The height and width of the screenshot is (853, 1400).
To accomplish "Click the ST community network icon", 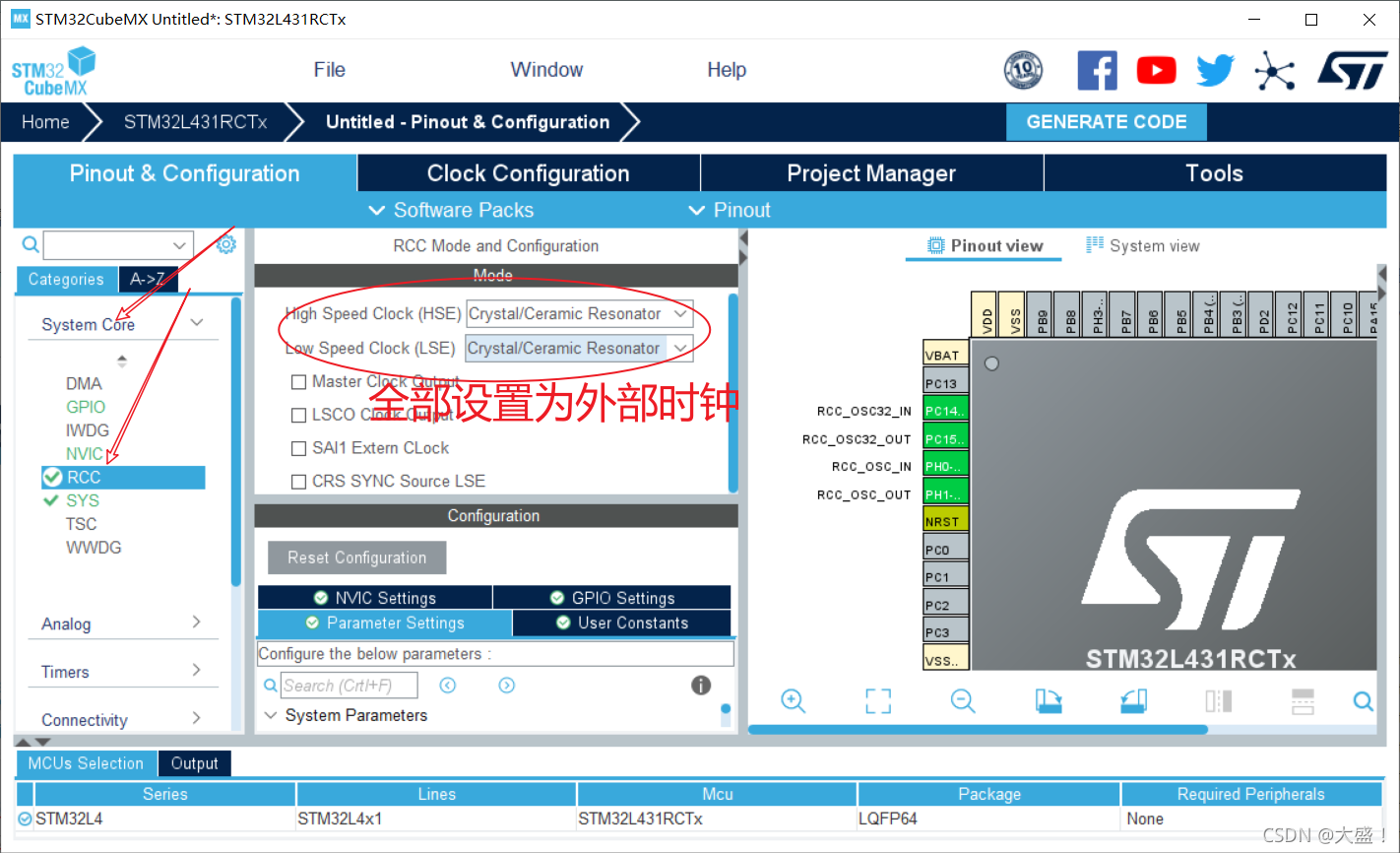I will (1275, 71).
